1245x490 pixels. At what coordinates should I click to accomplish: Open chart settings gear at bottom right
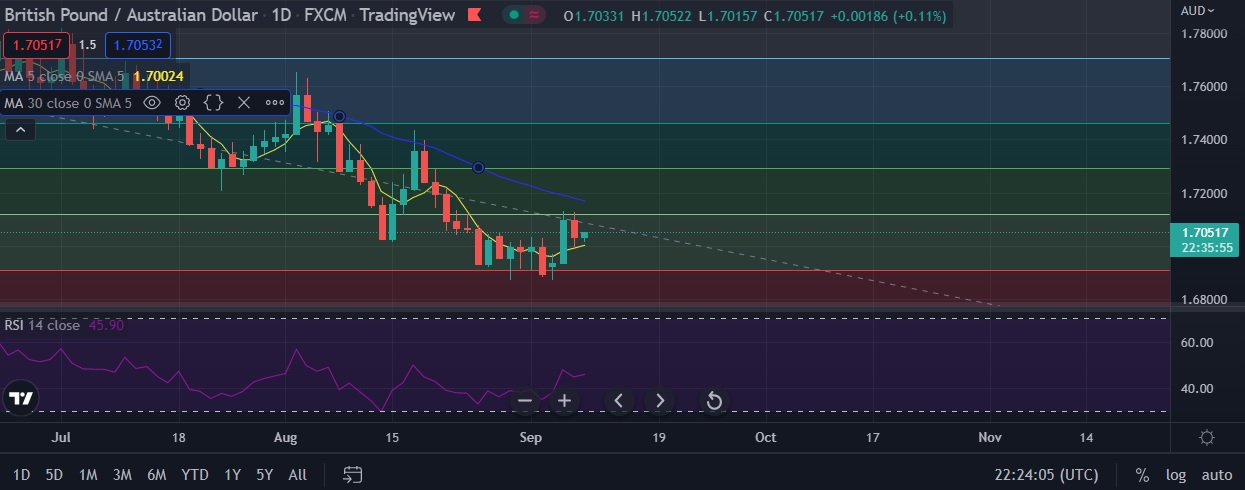(1207, 438)
